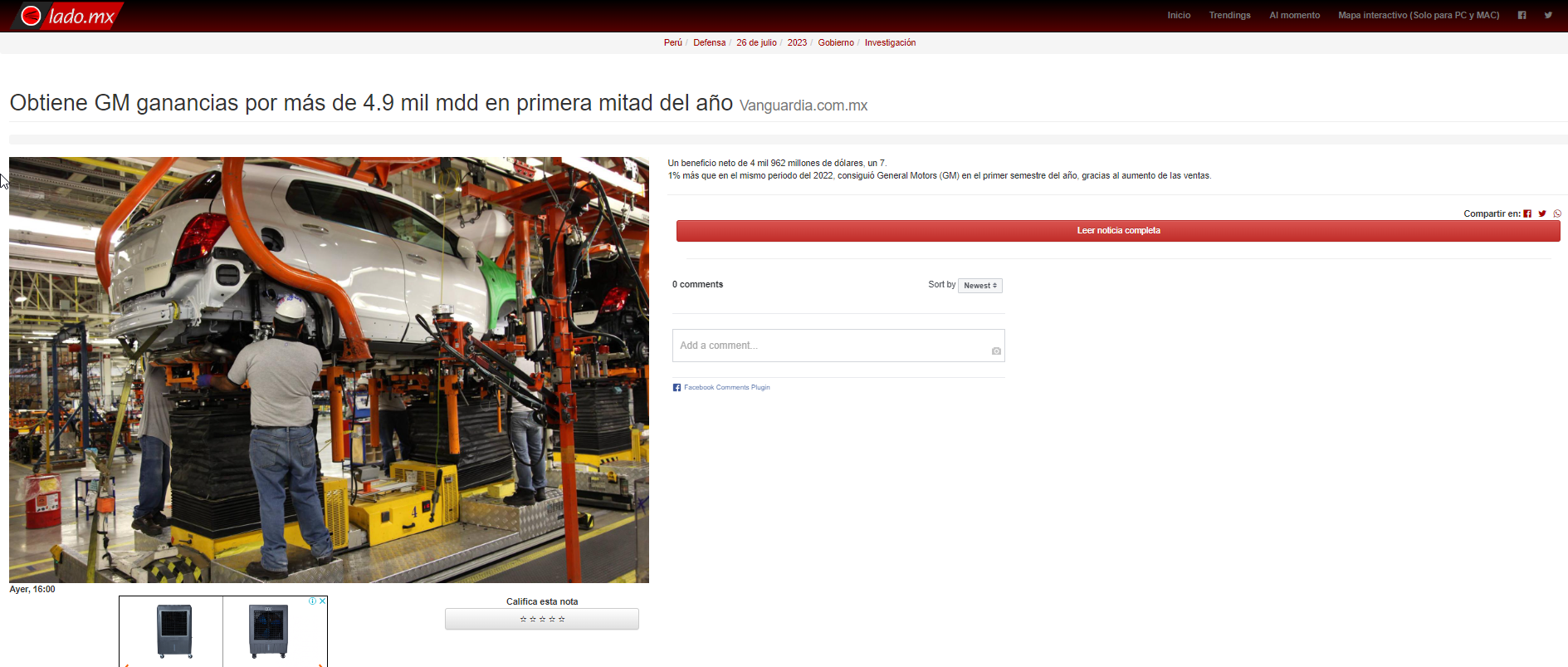
Task: Open the ad info (i) icon
Action: [x=312, y=601]
